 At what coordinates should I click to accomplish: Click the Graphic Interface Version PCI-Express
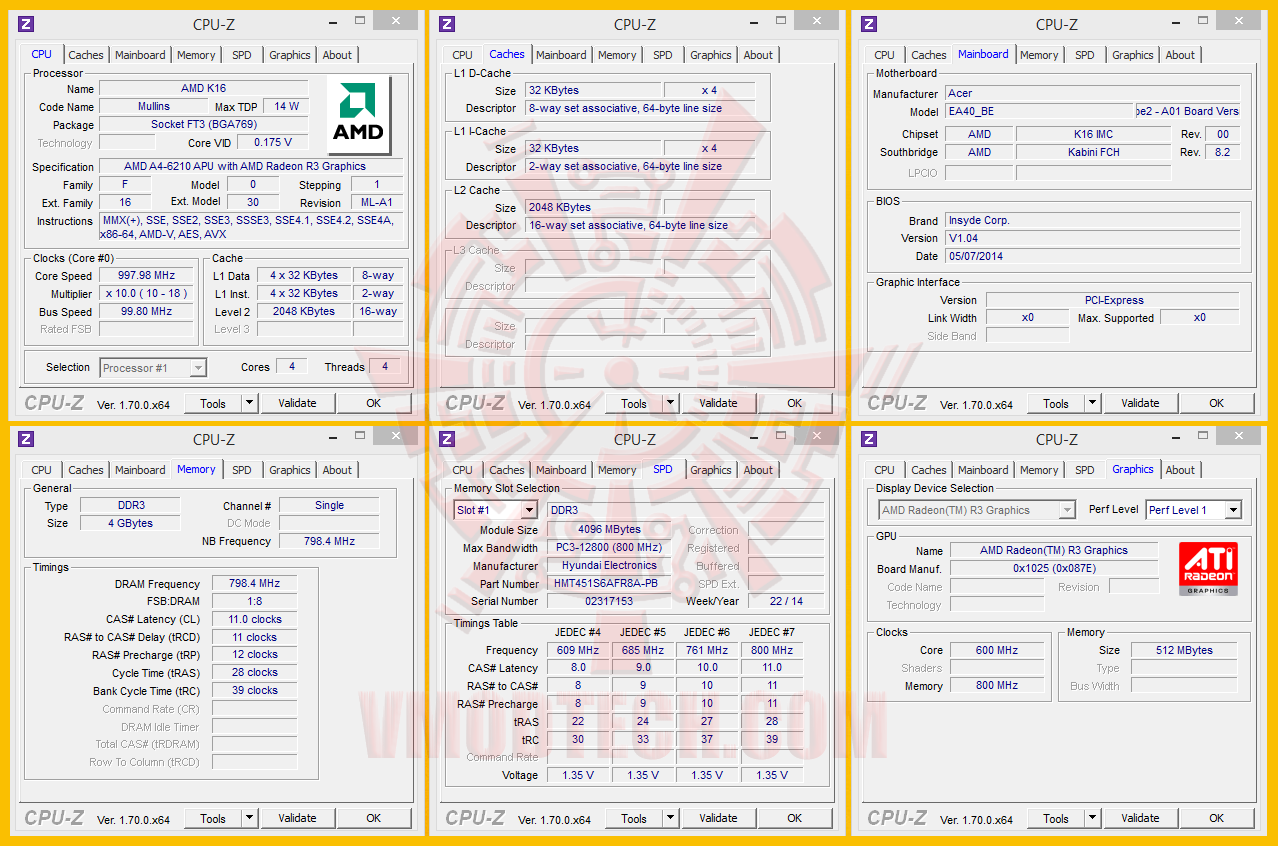coord(1113,300)
